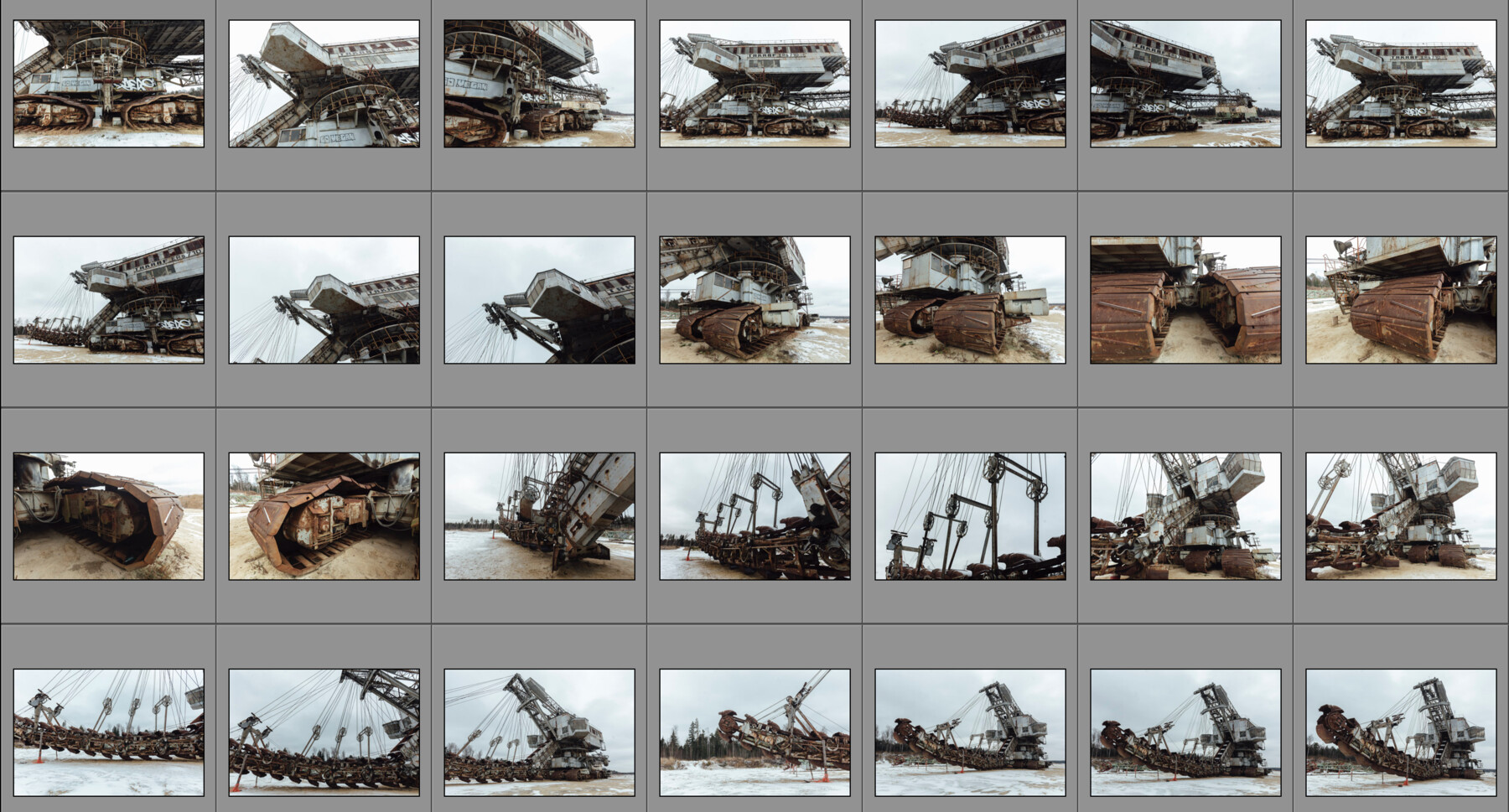
Task: Open the fifth top-row photo of the gantry body
Action: pos(969,84)
